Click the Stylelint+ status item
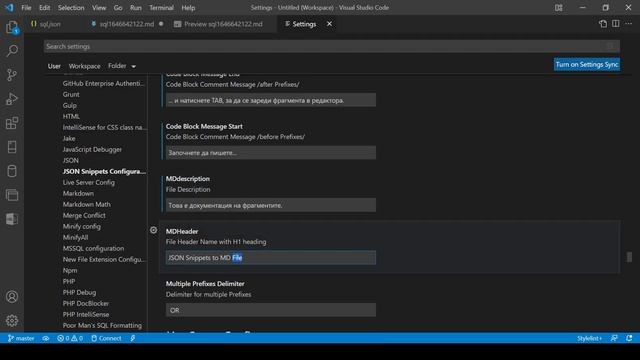640x360 pixels. [589, 338]
